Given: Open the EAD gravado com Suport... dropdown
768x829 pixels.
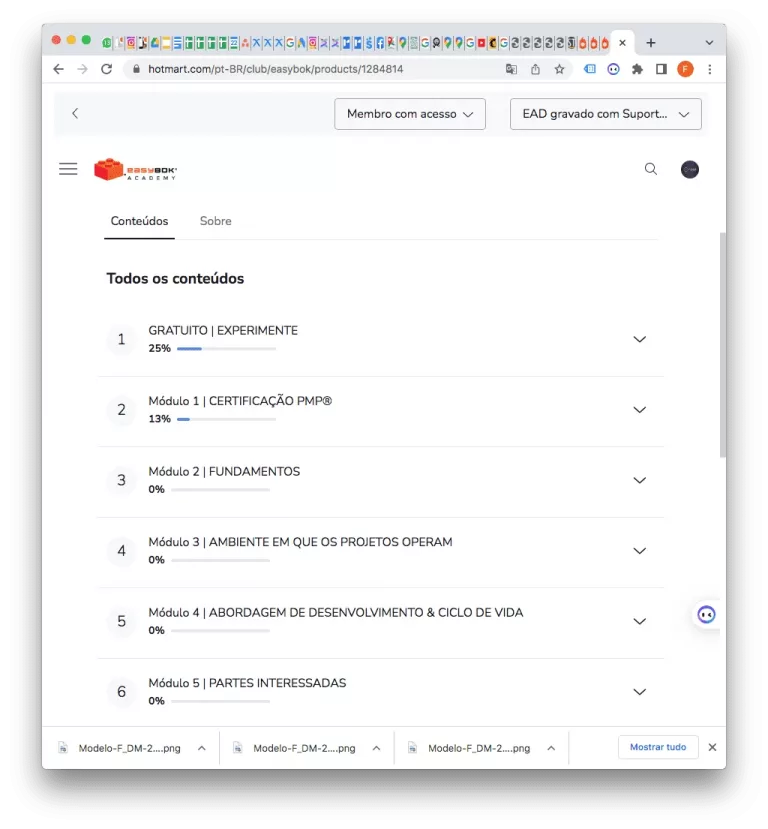Looking at the screenshot, I should pos(605,114).
